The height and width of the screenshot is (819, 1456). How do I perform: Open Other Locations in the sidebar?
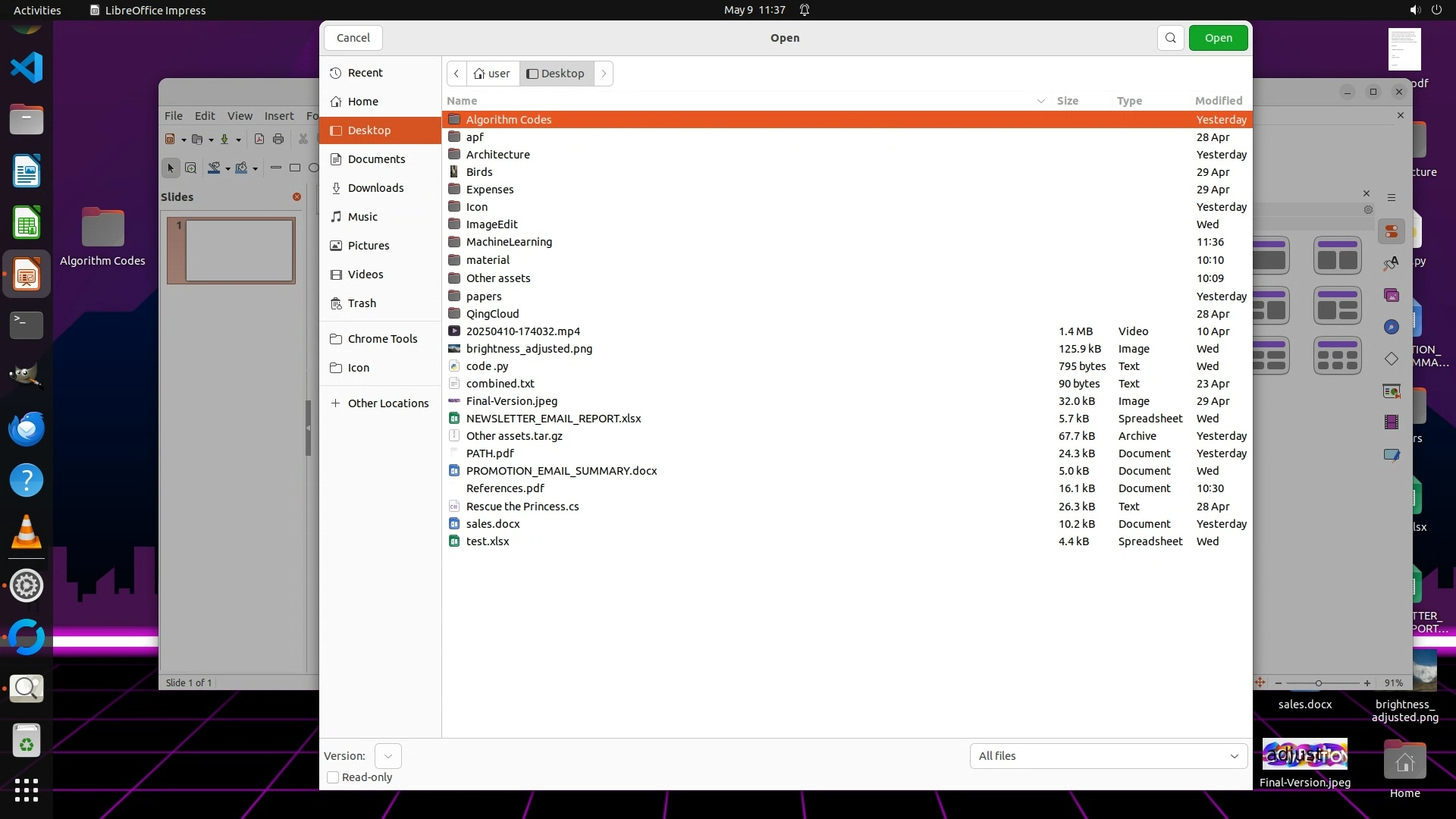click(388, 403)
